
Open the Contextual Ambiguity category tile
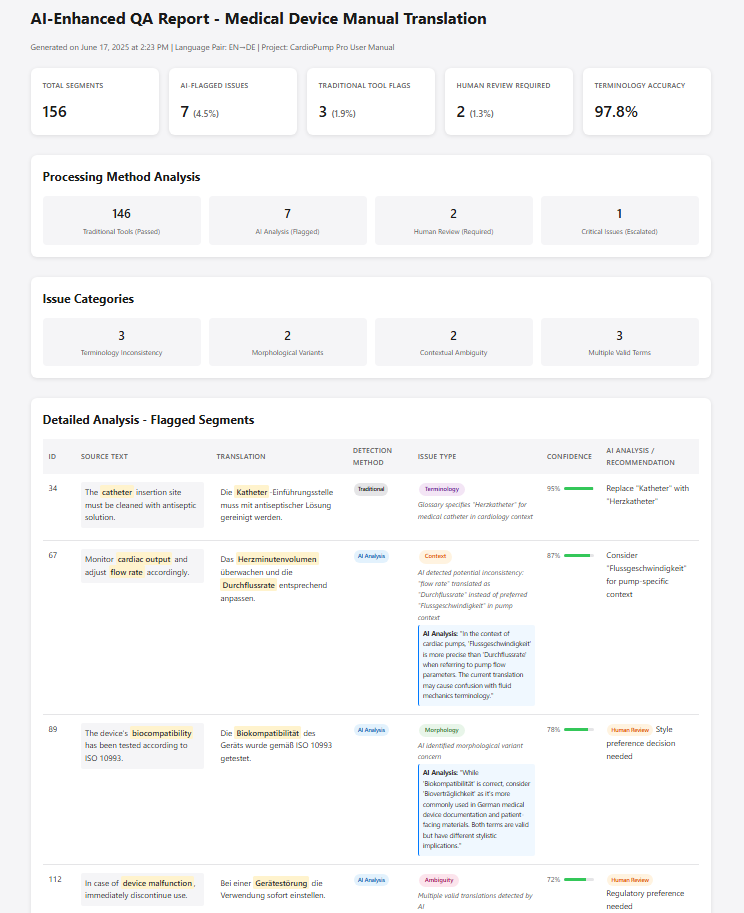(454, 342)
